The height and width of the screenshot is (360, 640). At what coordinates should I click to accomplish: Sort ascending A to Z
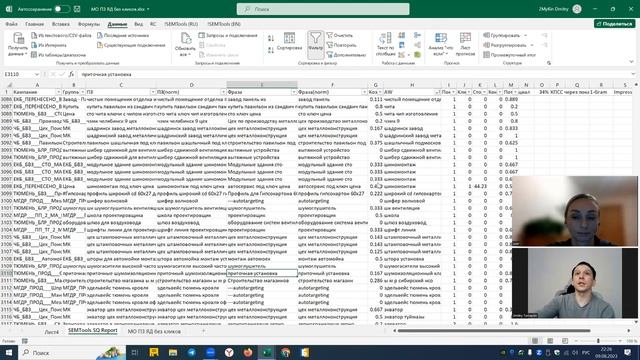tap(271, 38)
